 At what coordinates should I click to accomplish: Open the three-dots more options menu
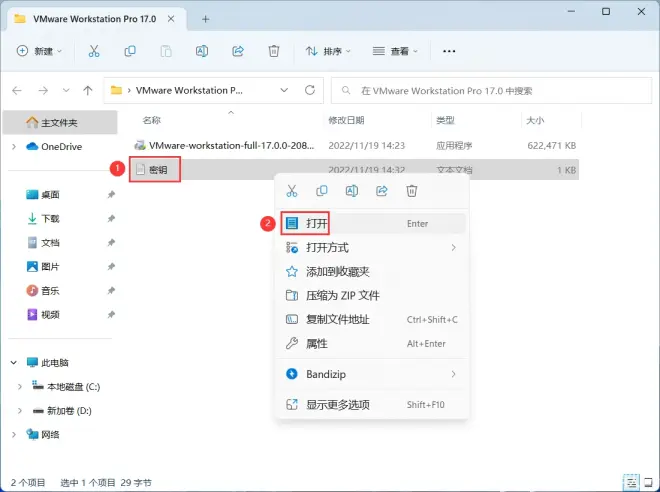tap(449, 51)
